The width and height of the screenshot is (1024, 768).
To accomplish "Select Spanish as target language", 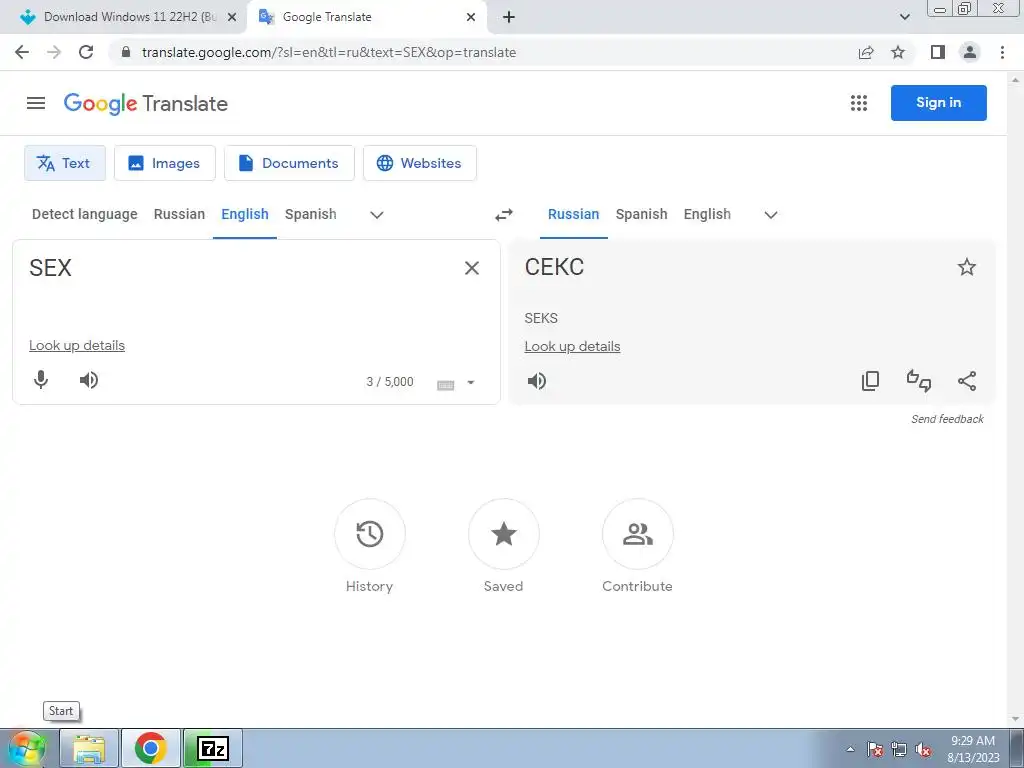I will click(641, 214).
